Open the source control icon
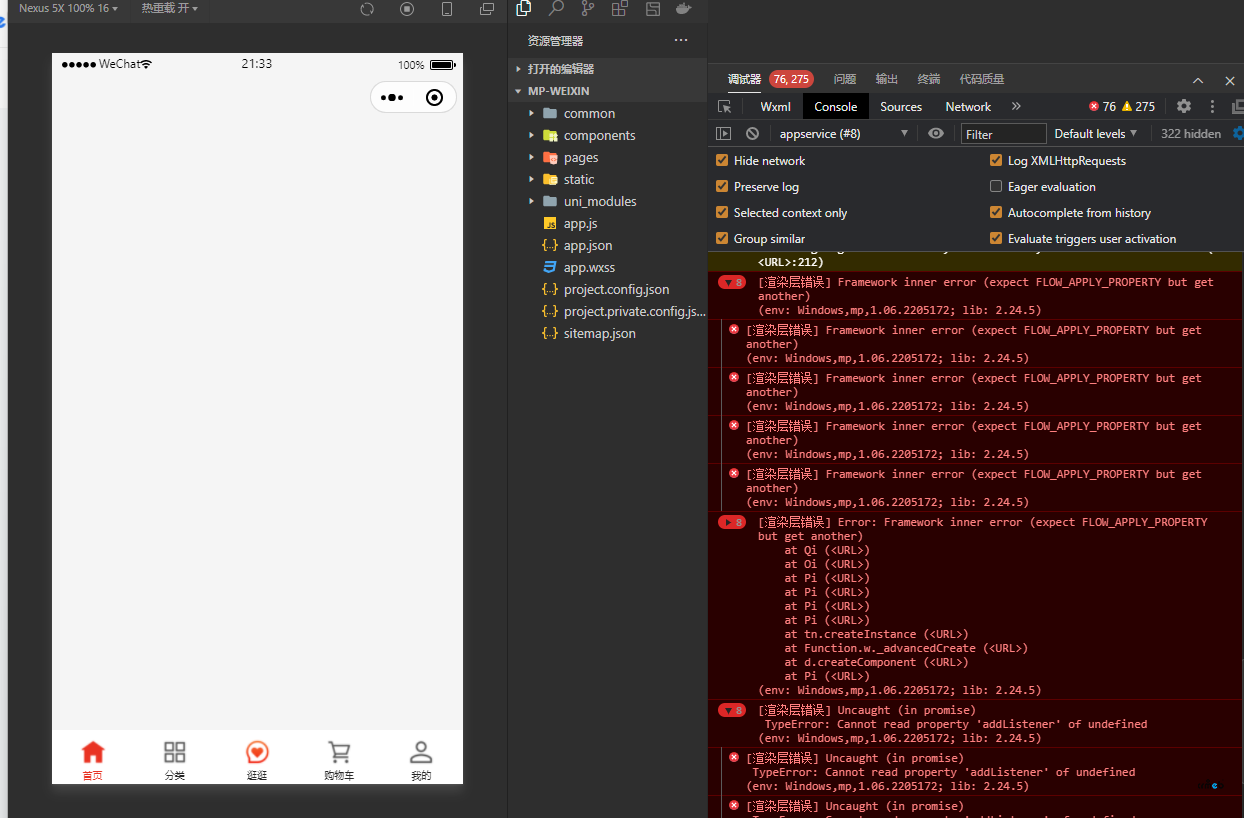Viewport: 1244px width, 818px height. pos(587,9)
